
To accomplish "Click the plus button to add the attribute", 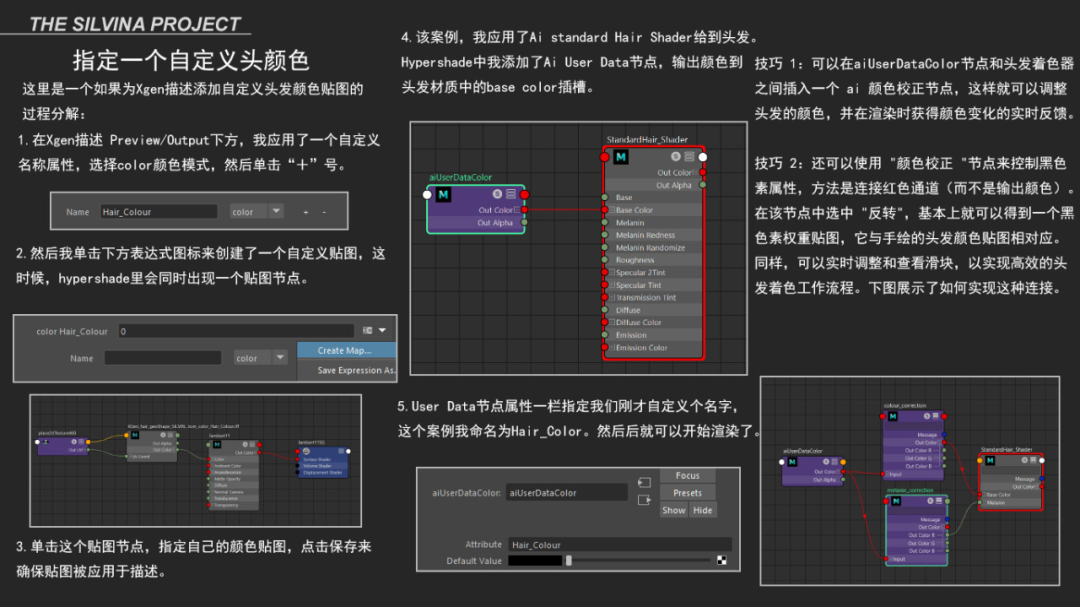I will (x=305, y=212).
